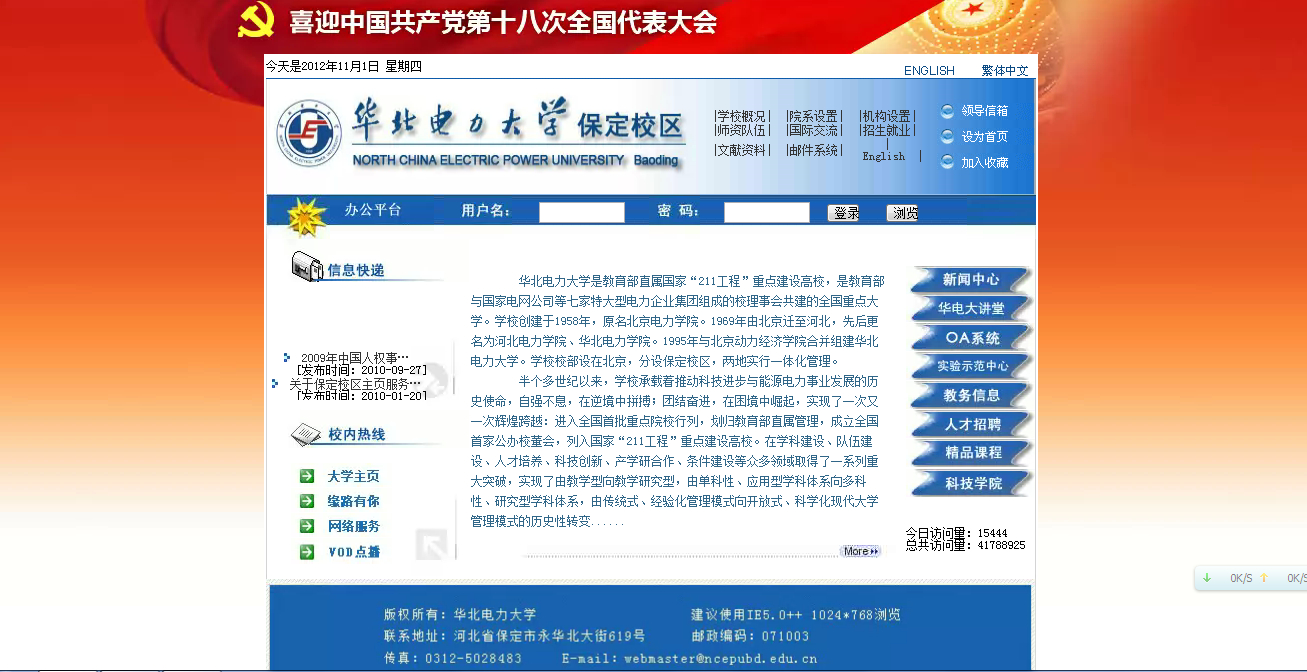Open the 华电大讲堂 button
Viewport: 1307px width, 672px height.
(x=971, y=308)
